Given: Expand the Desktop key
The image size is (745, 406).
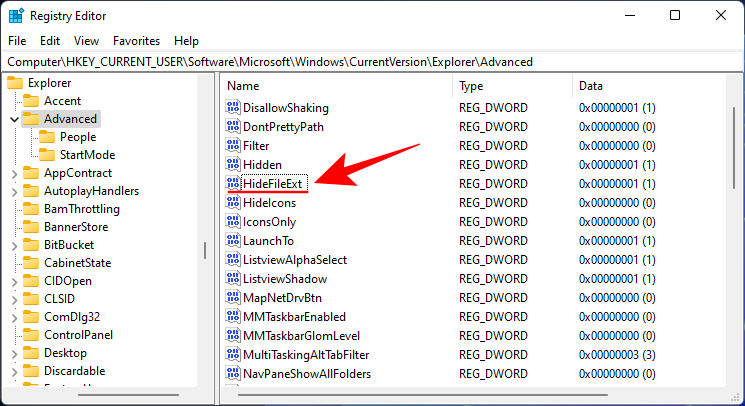Looking at the screenshot, I should (14, 354).
